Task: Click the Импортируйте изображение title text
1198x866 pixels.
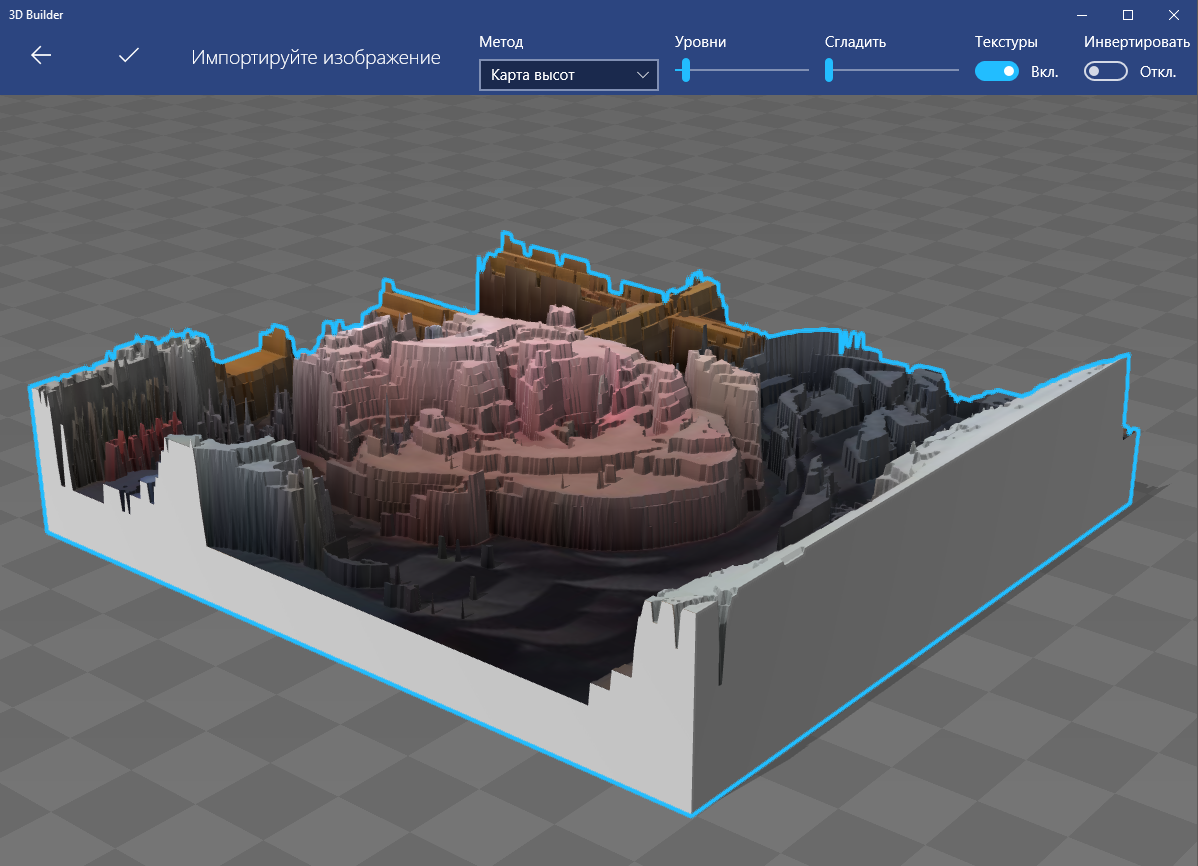Action: pos(316,57)
